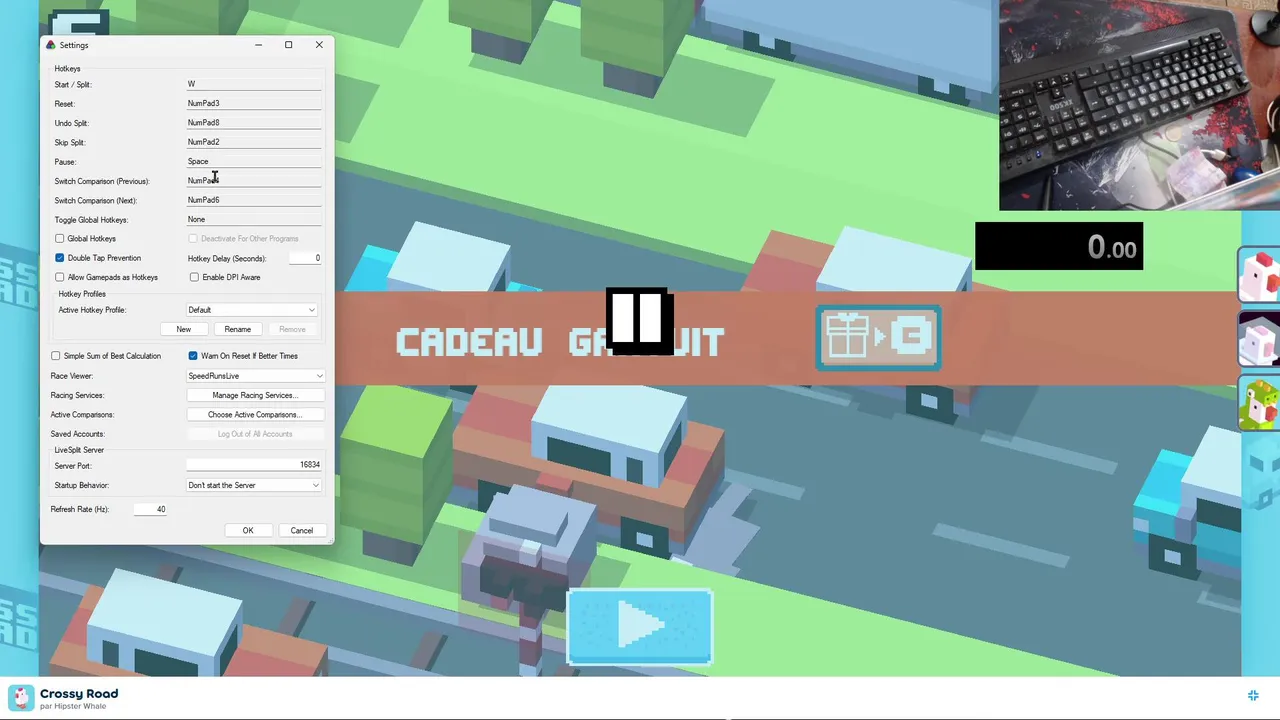Screen dimensions: 1280x720
Task: Click the Skip Split hotkey field
Action: (x=254, y=142)
